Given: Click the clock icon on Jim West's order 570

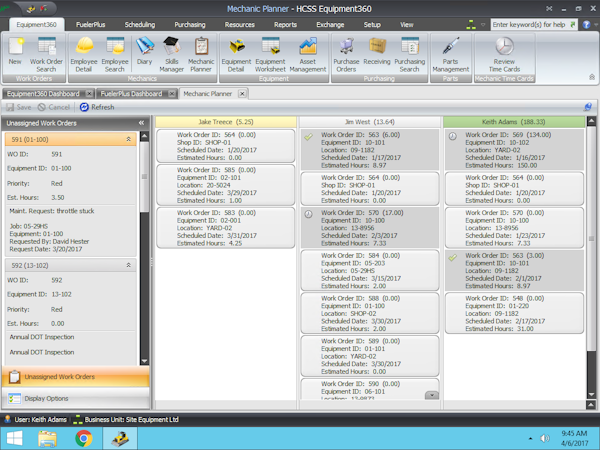Looking at the screenshot, I should pyautogui.click(x=308, y=214).
